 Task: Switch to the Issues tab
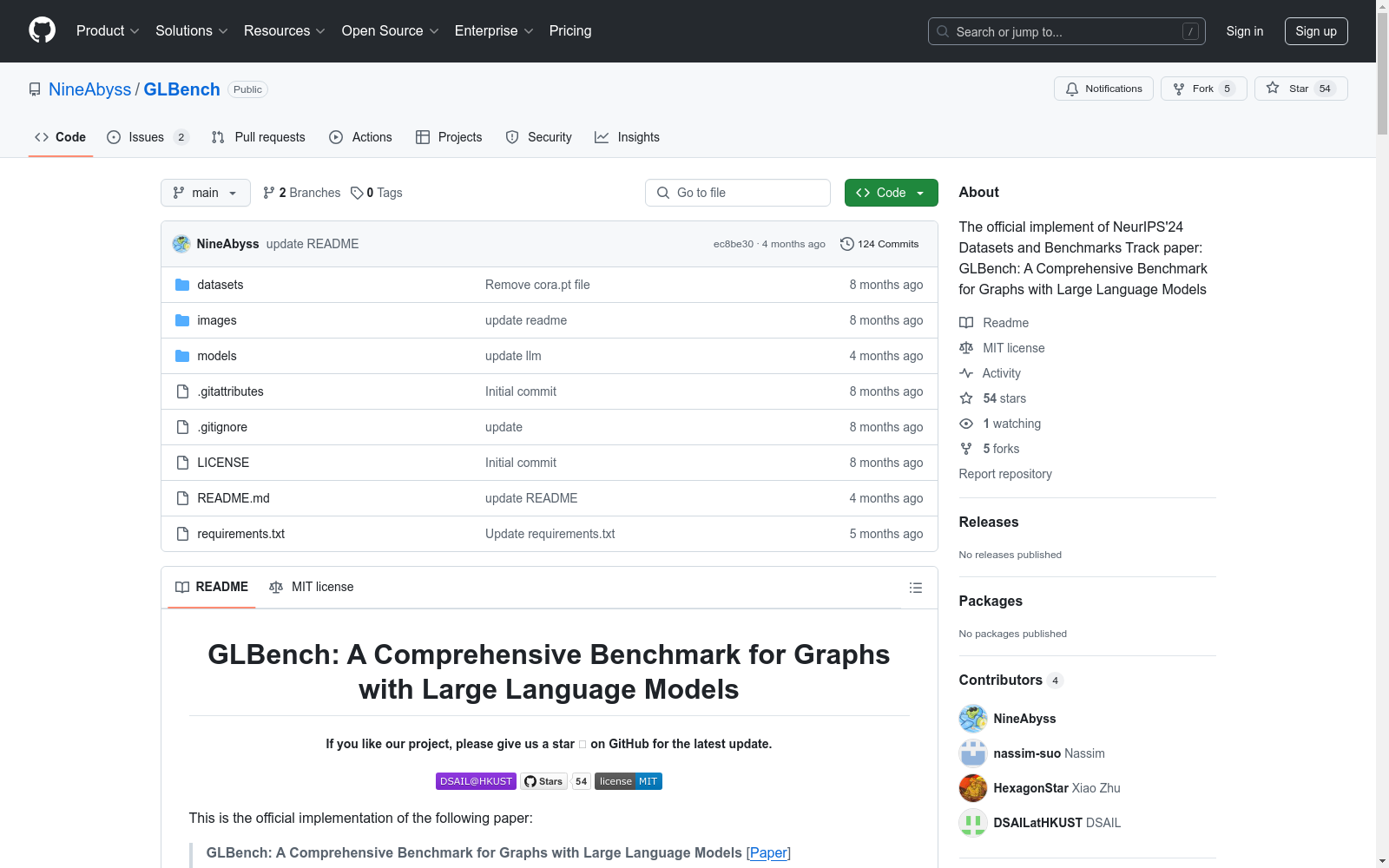coord(148,137)
